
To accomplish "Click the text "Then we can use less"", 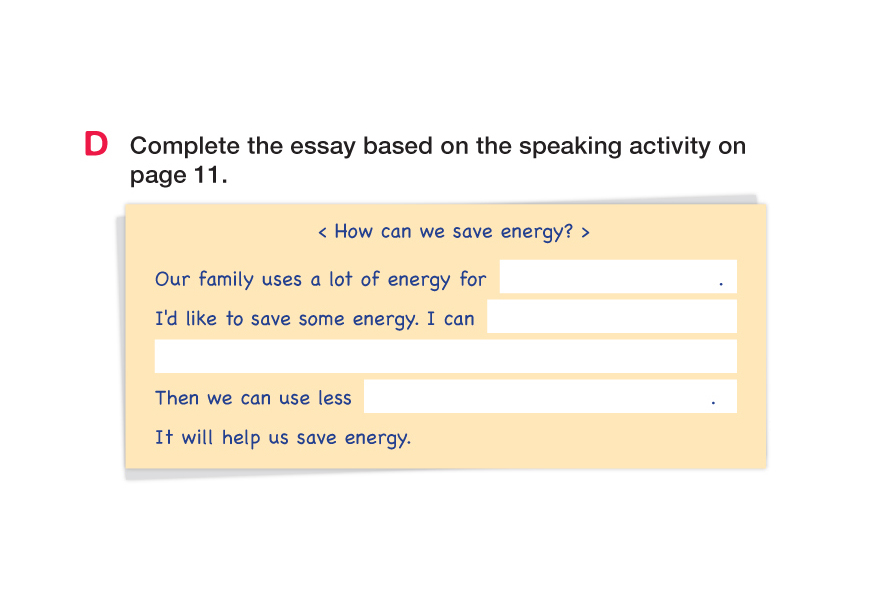I will [253, 398].
